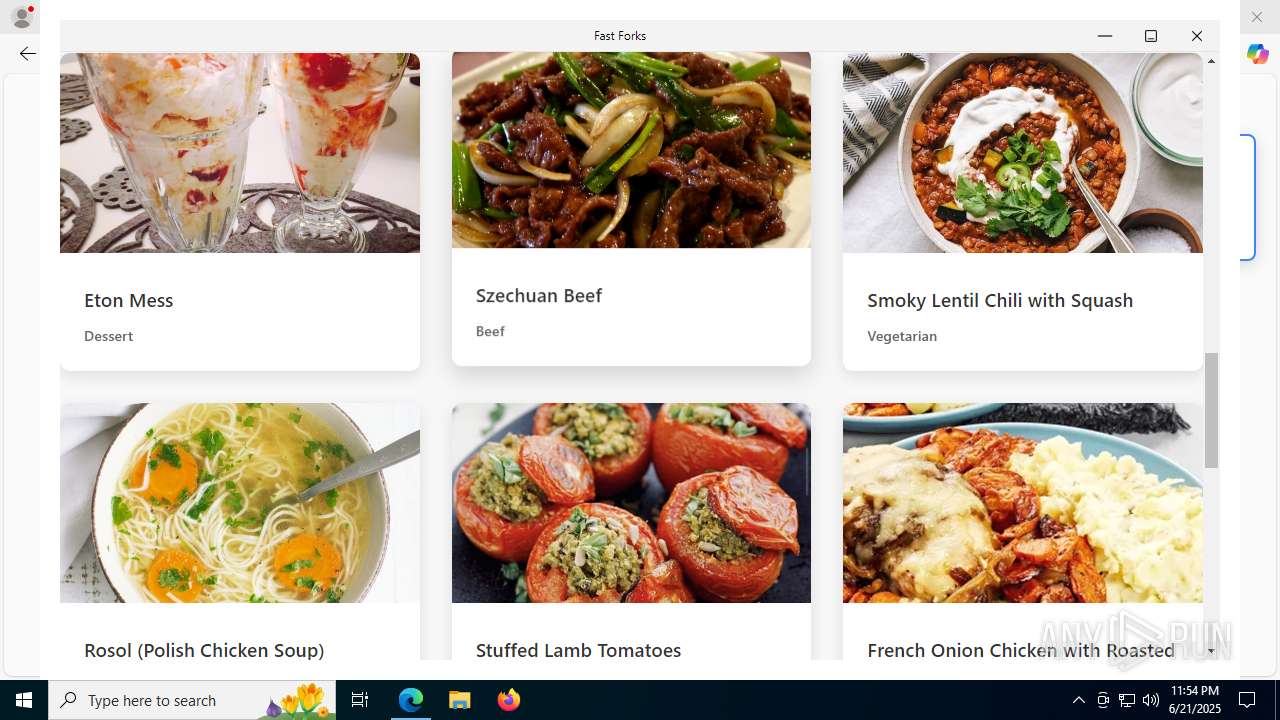Launch Firefox from the taskbar
The height and width of the screenshot is (720, 1280).
pyautogui.click(x=508, y=700)
